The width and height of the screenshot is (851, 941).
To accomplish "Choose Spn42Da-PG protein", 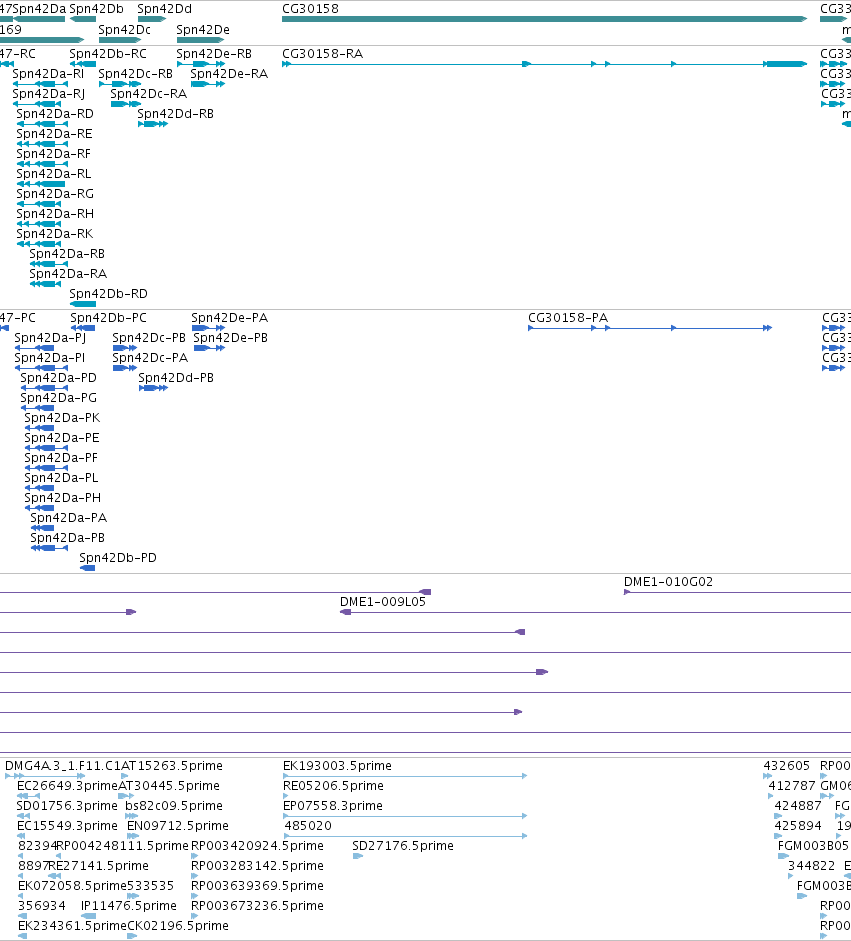I will point(58,397).
